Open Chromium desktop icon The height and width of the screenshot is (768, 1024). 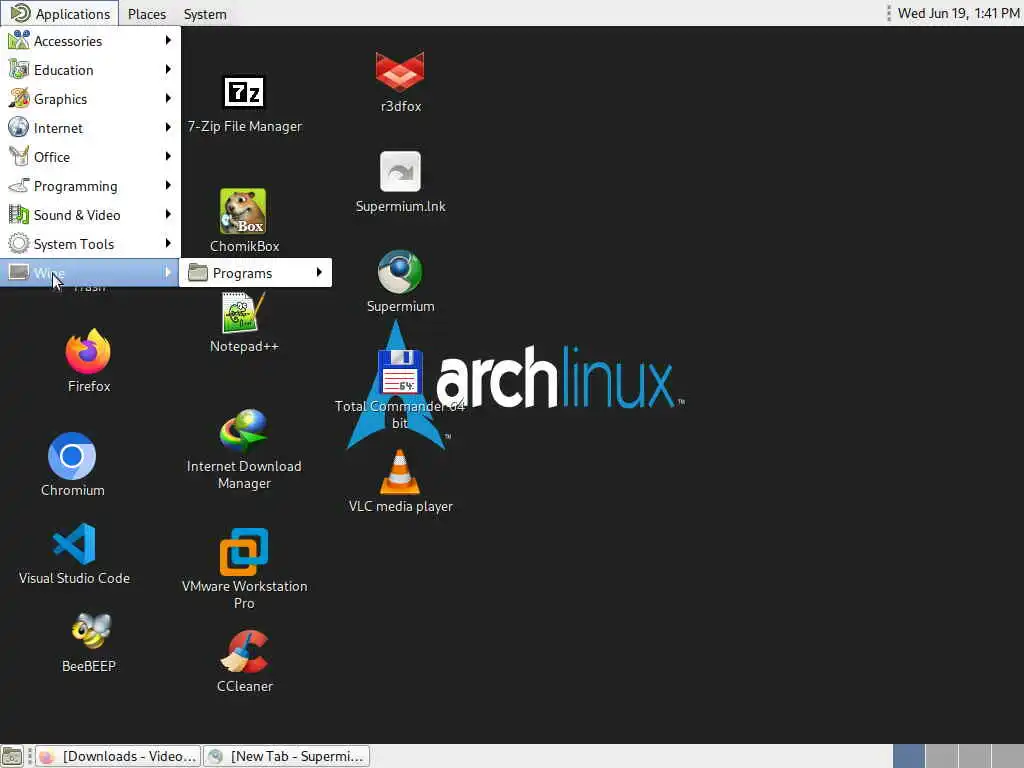pos(72,456)
